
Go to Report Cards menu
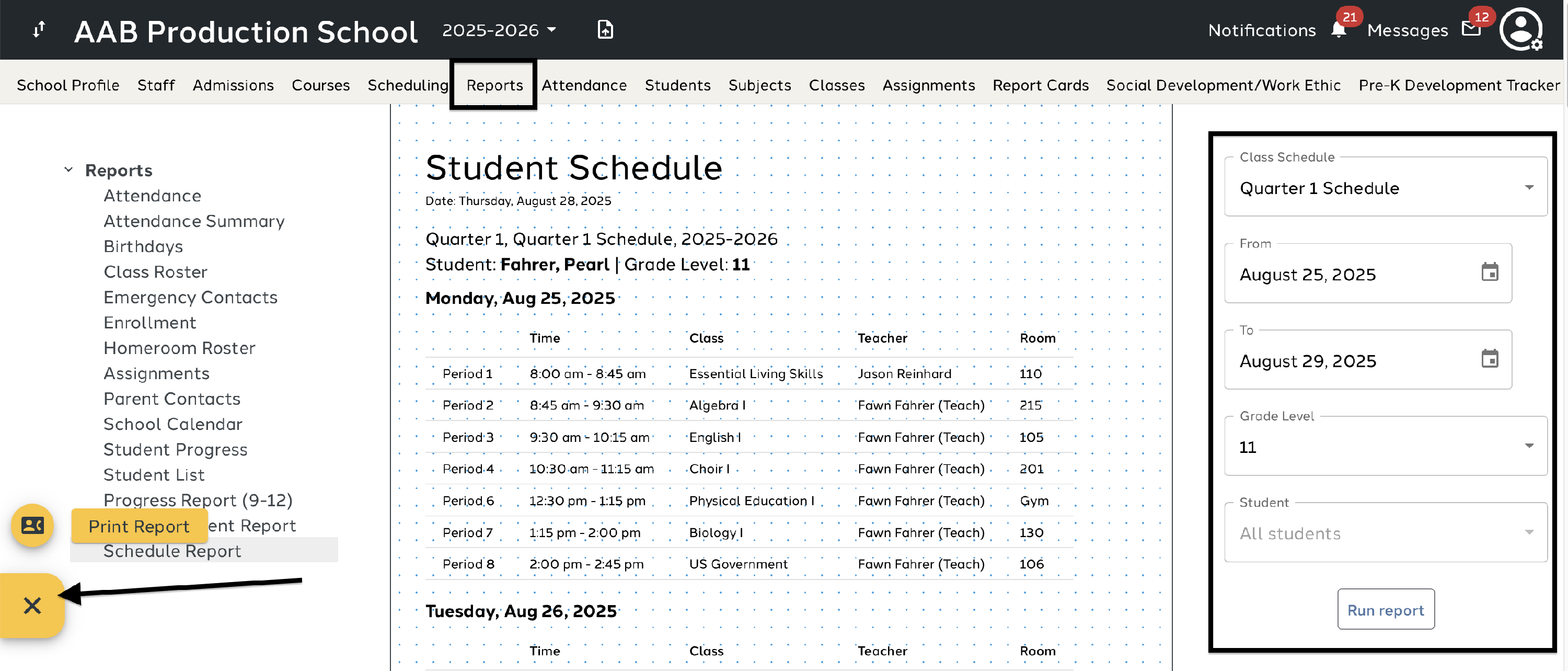tap(1040, 85)
